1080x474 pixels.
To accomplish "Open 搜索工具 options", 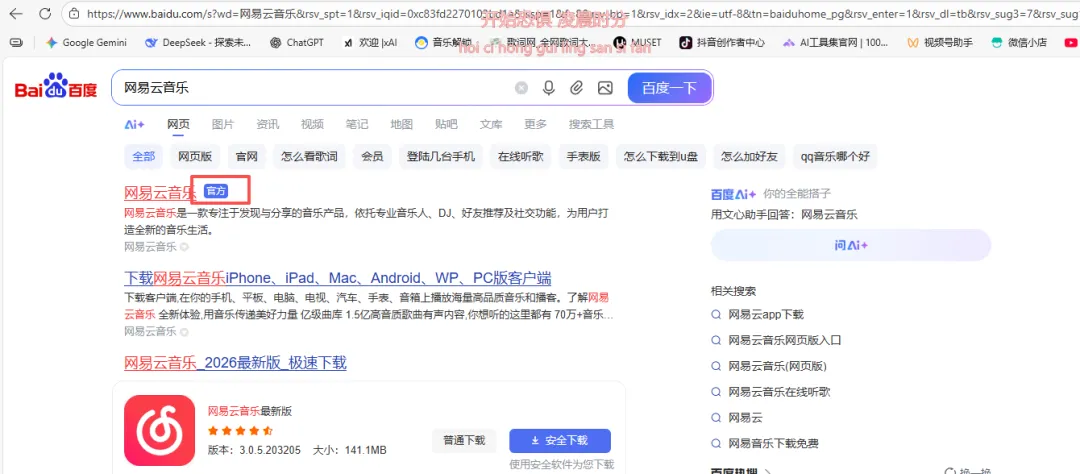I will [591, 125].
